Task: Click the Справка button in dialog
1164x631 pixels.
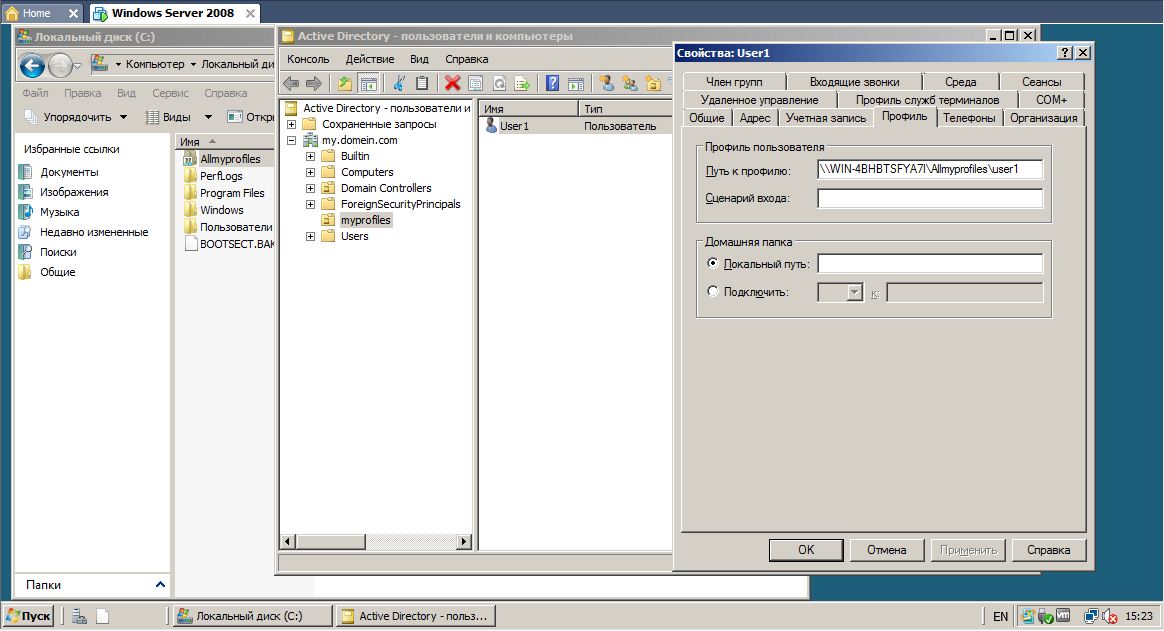Action: click(1048, 550)
